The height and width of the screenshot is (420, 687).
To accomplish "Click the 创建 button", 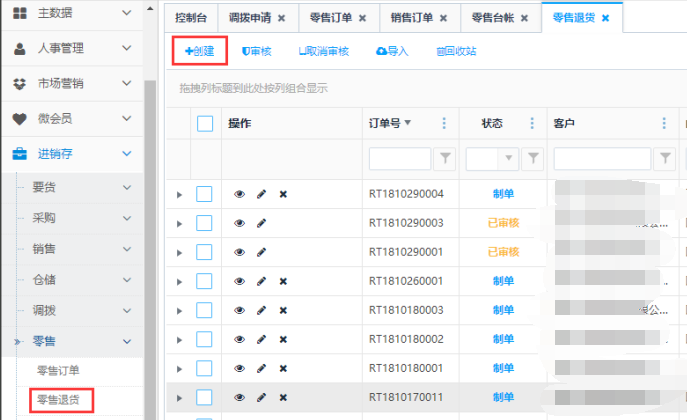I will click(200, 50).
